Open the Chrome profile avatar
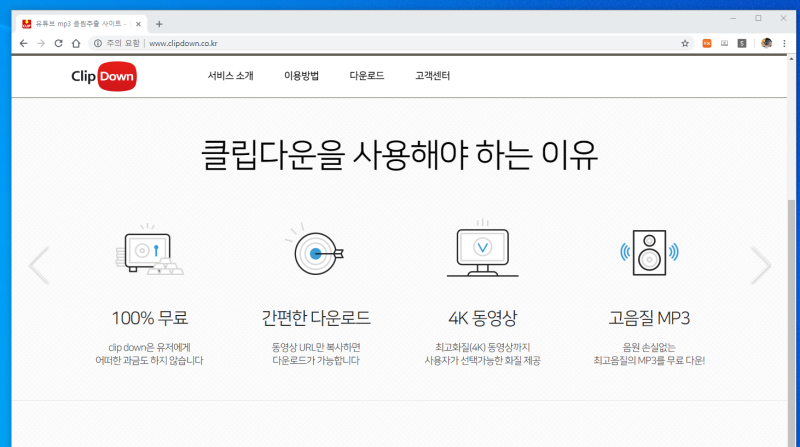 (766, 43)
